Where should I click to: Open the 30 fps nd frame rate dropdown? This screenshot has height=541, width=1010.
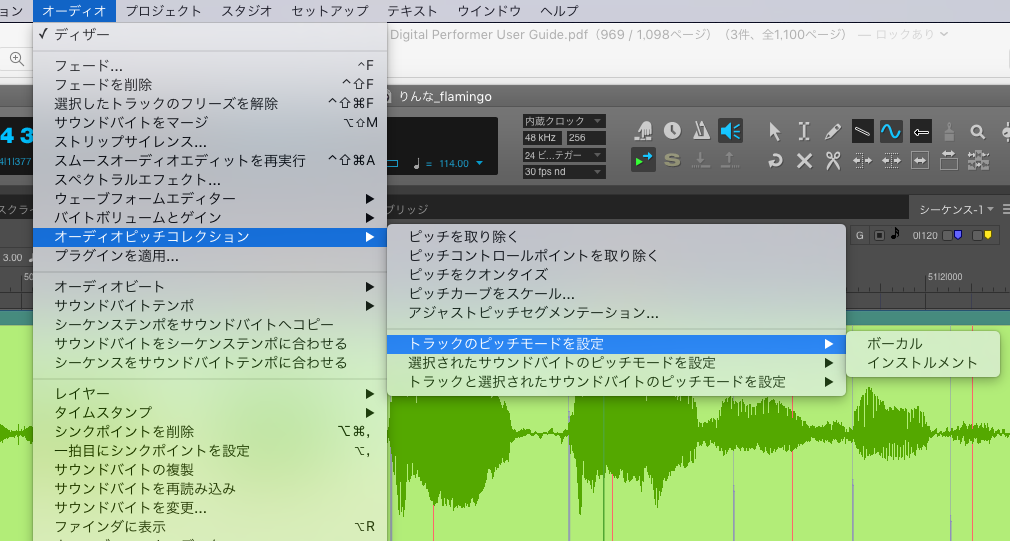(x=564, y=171)
